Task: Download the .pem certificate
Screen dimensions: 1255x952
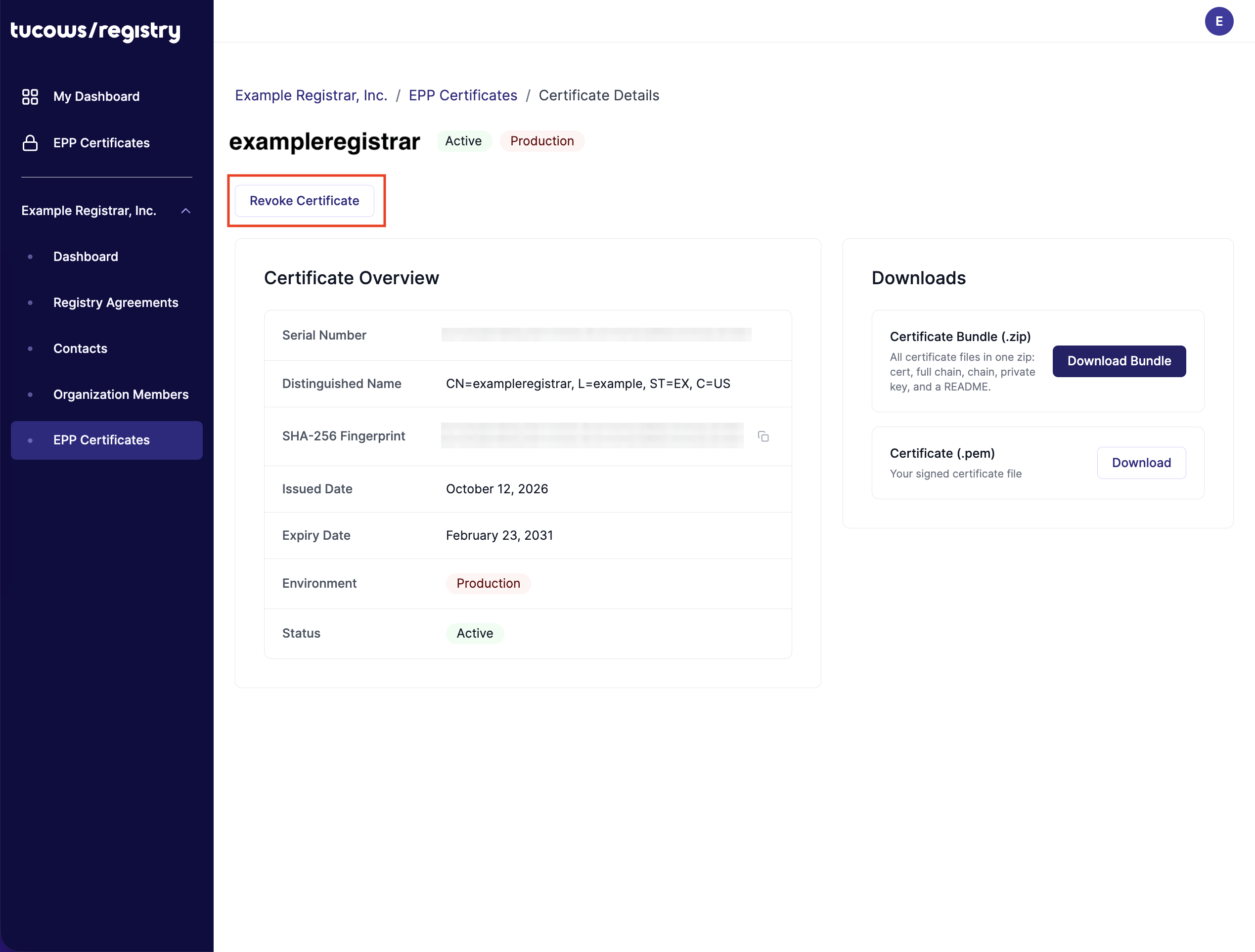Action: [x=1141, y=463]
